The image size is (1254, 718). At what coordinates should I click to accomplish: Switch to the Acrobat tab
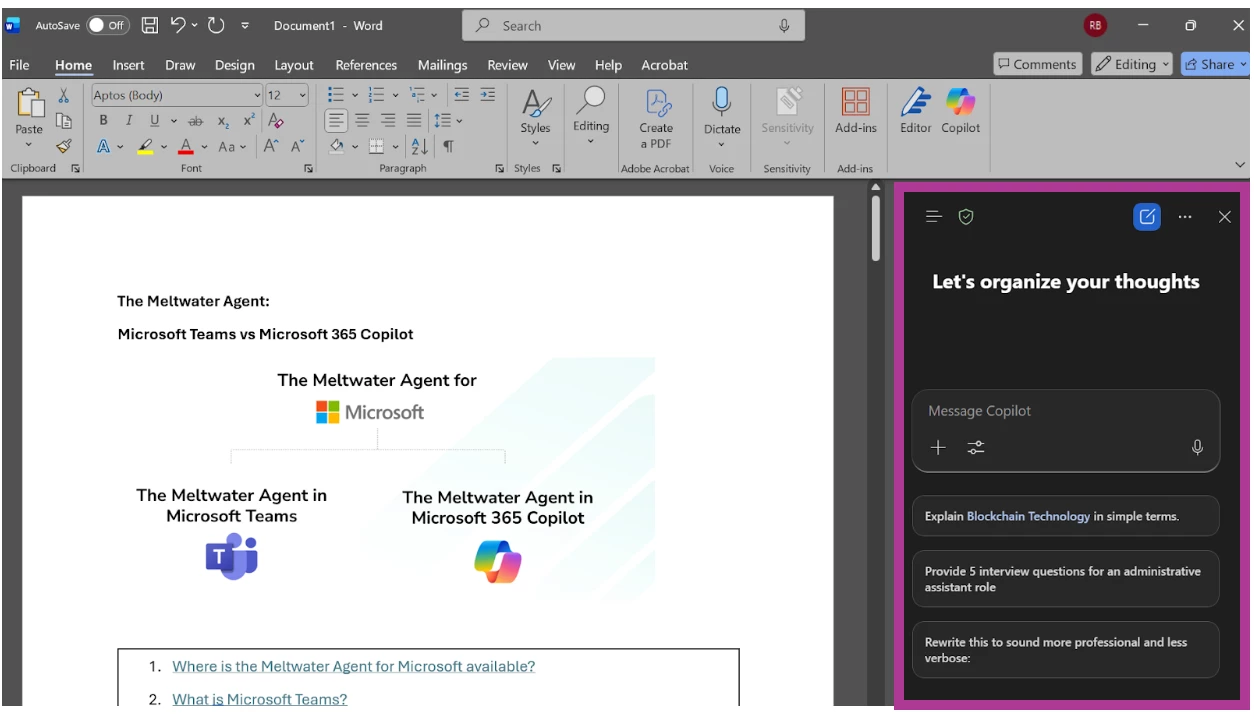click(664, 65)
